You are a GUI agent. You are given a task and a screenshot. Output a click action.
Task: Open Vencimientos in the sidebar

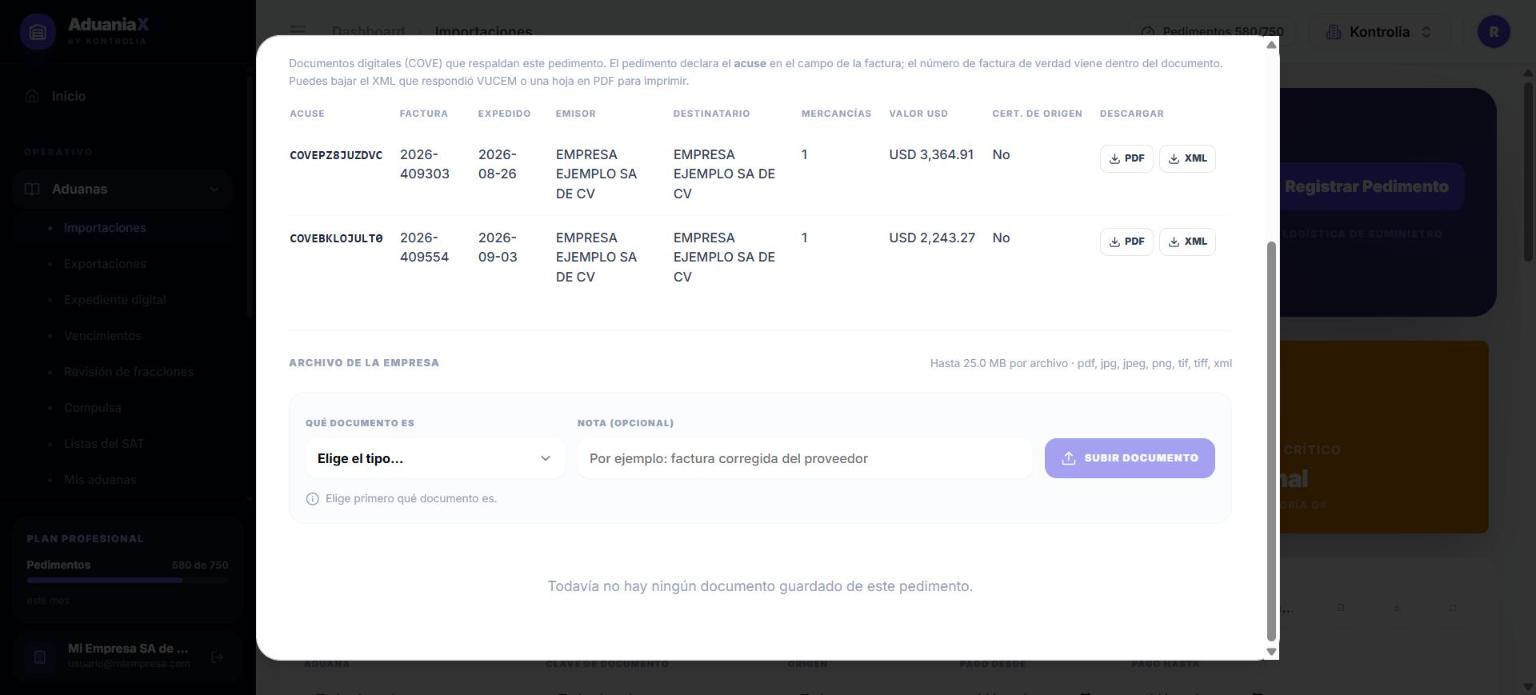click(103, 336)
